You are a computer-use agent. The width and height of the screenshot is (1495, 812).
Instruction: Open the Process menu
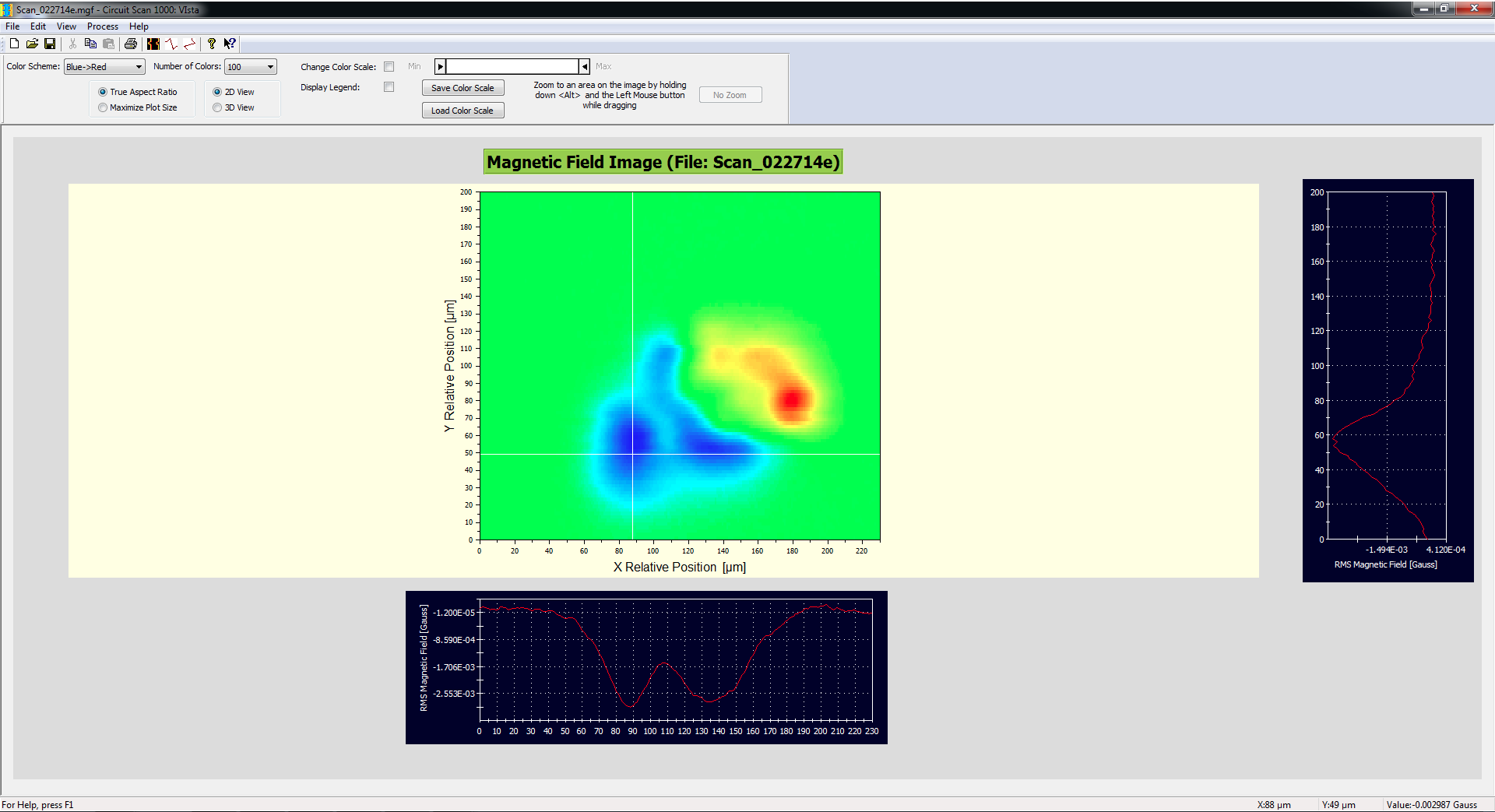(102, 26)
